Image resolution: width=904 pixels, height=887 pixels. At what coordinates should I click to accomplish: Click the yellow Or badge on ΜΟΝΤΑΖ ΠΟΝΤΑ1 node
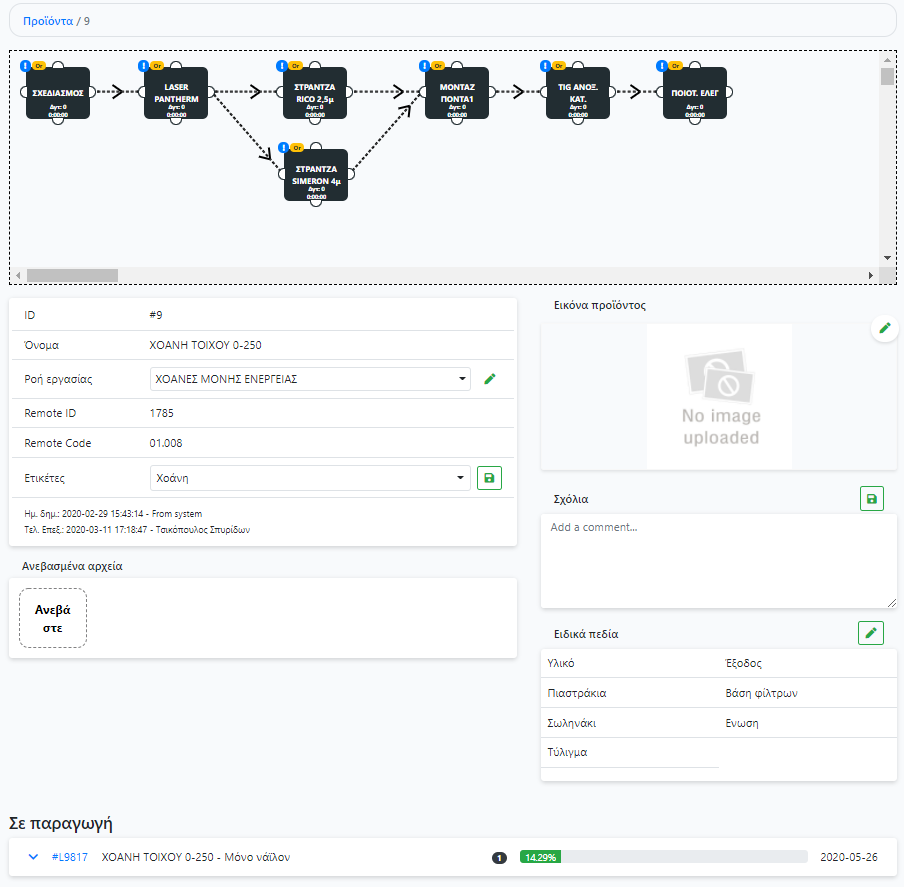coord(439,66)
